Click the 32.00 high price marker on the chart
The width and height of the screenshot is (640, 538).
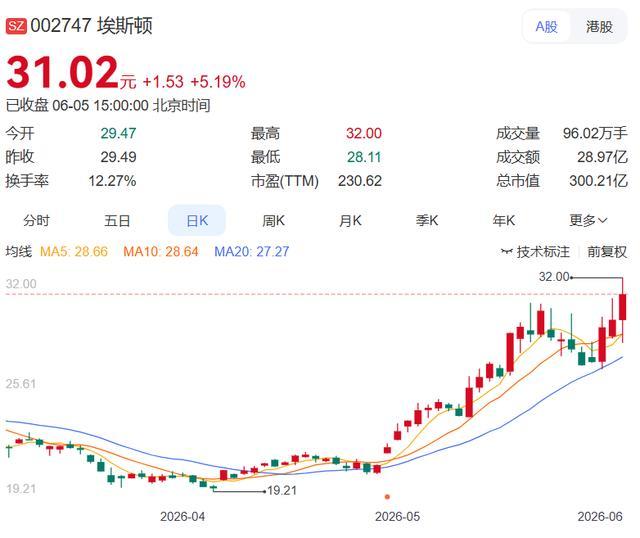click(x=554, y=277)
